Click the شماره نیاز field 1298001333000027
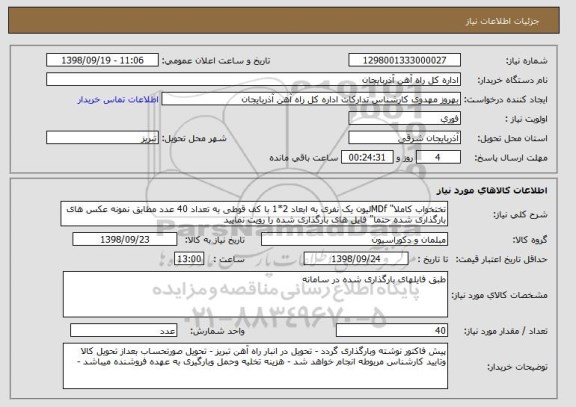576x407 pixels. (404, 60)
